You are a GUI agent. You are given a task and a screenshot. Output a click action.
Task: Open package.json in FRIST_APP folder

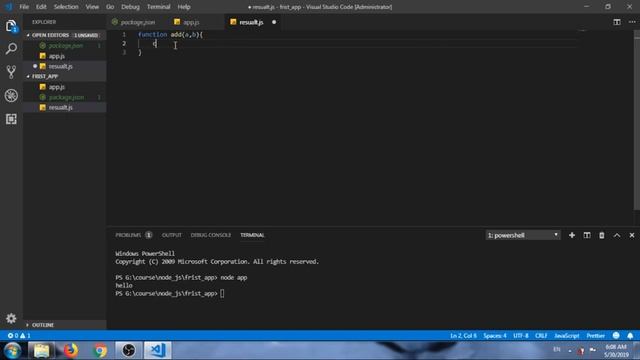point(65,97)
